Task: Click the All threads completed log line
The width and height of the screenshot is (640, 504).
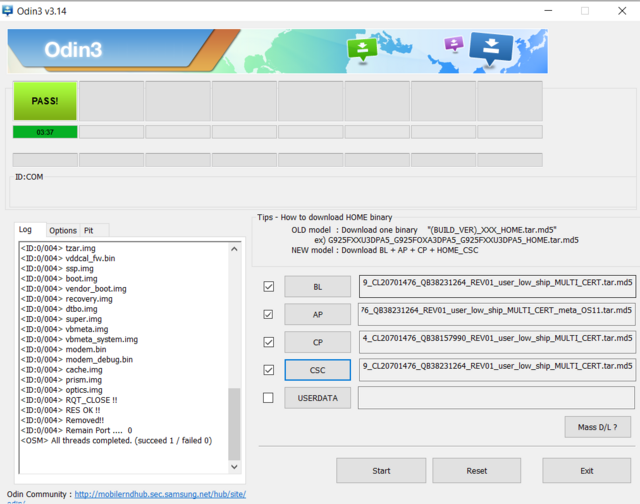Action: point(116,440)
